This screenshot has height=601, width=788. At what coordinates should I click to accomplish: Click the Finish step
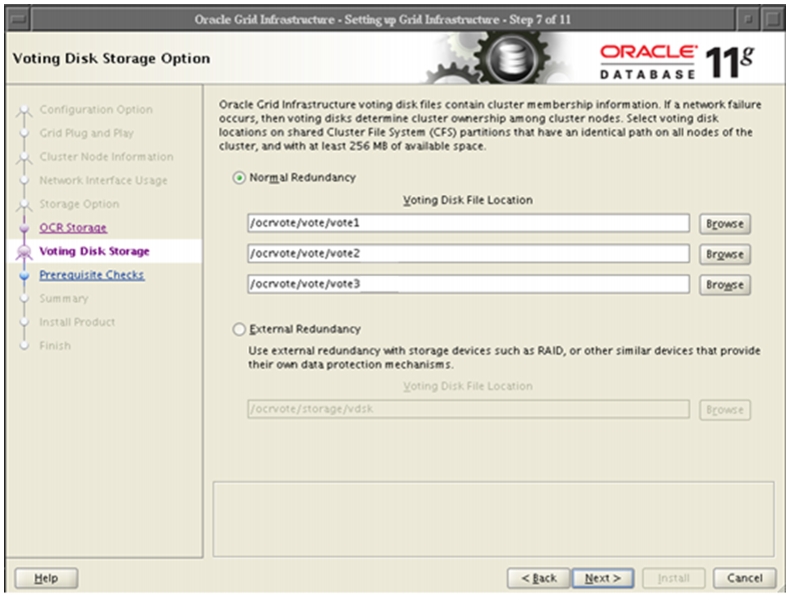pos(55,346)
